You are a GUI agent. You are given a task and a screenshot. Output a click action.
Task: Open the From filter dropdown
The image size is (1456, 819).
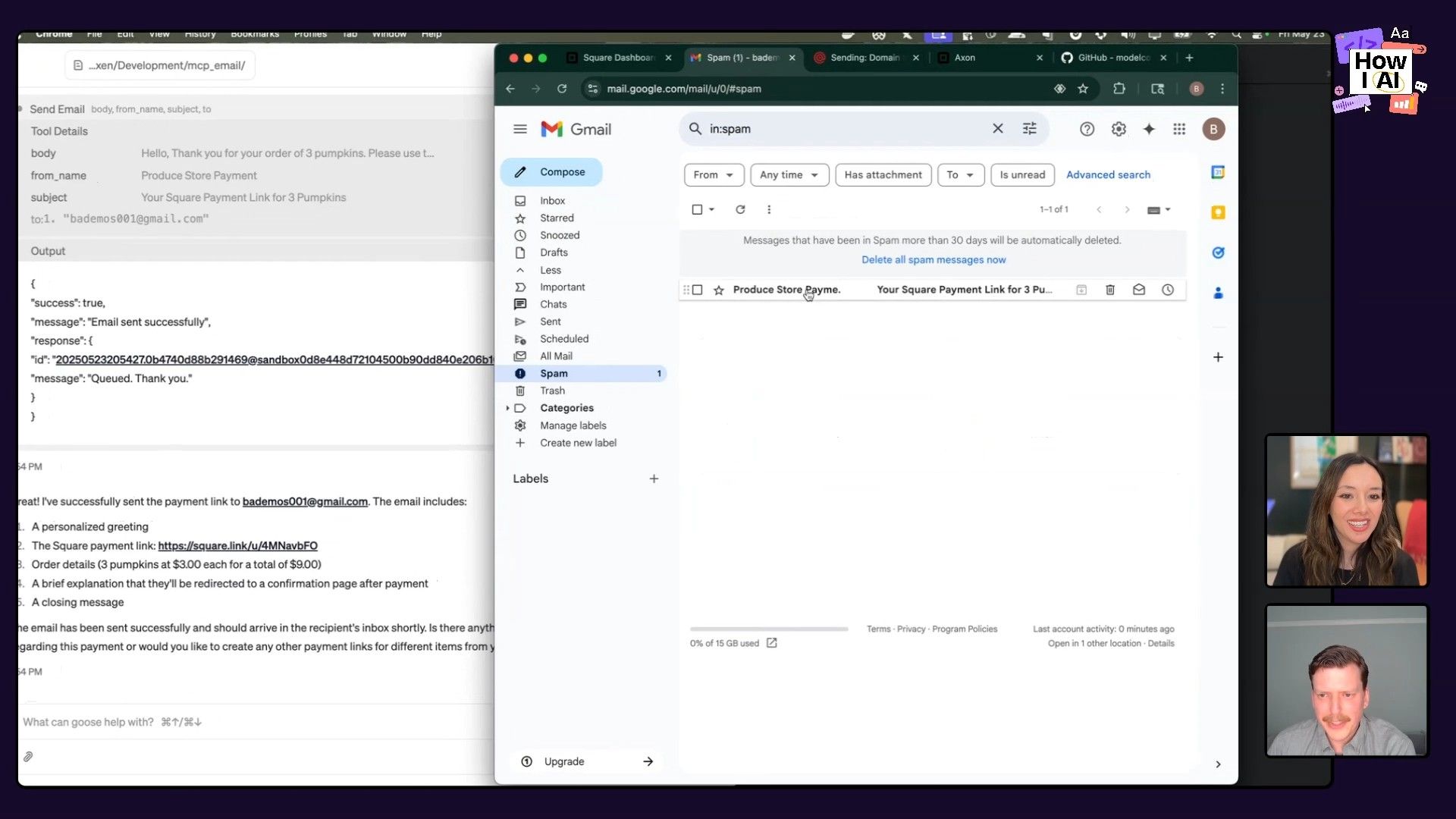pyautogui.click(x=714, y=174)
